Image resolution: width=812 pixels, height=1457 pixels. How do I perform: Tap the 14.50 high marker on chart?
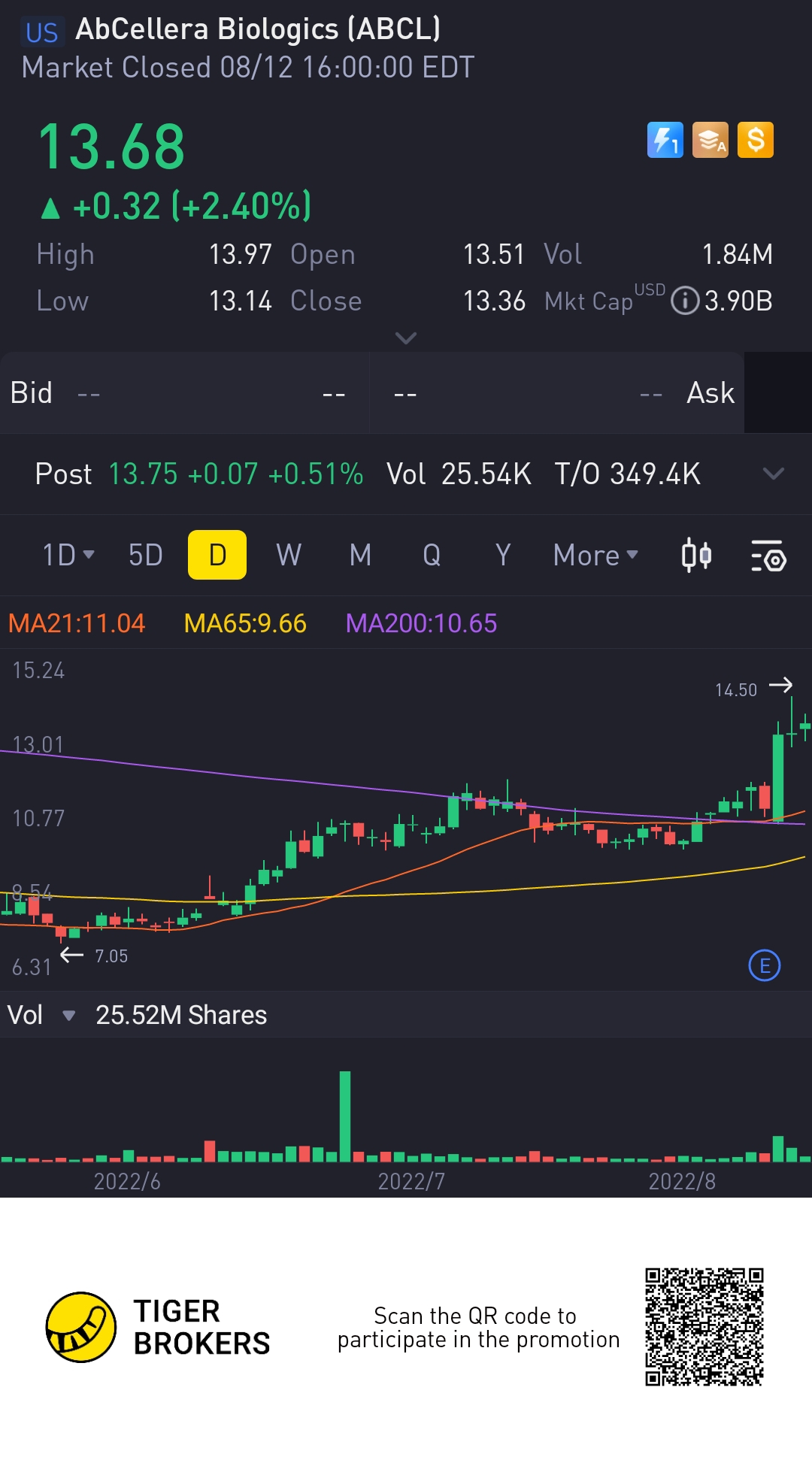point(736,689)
